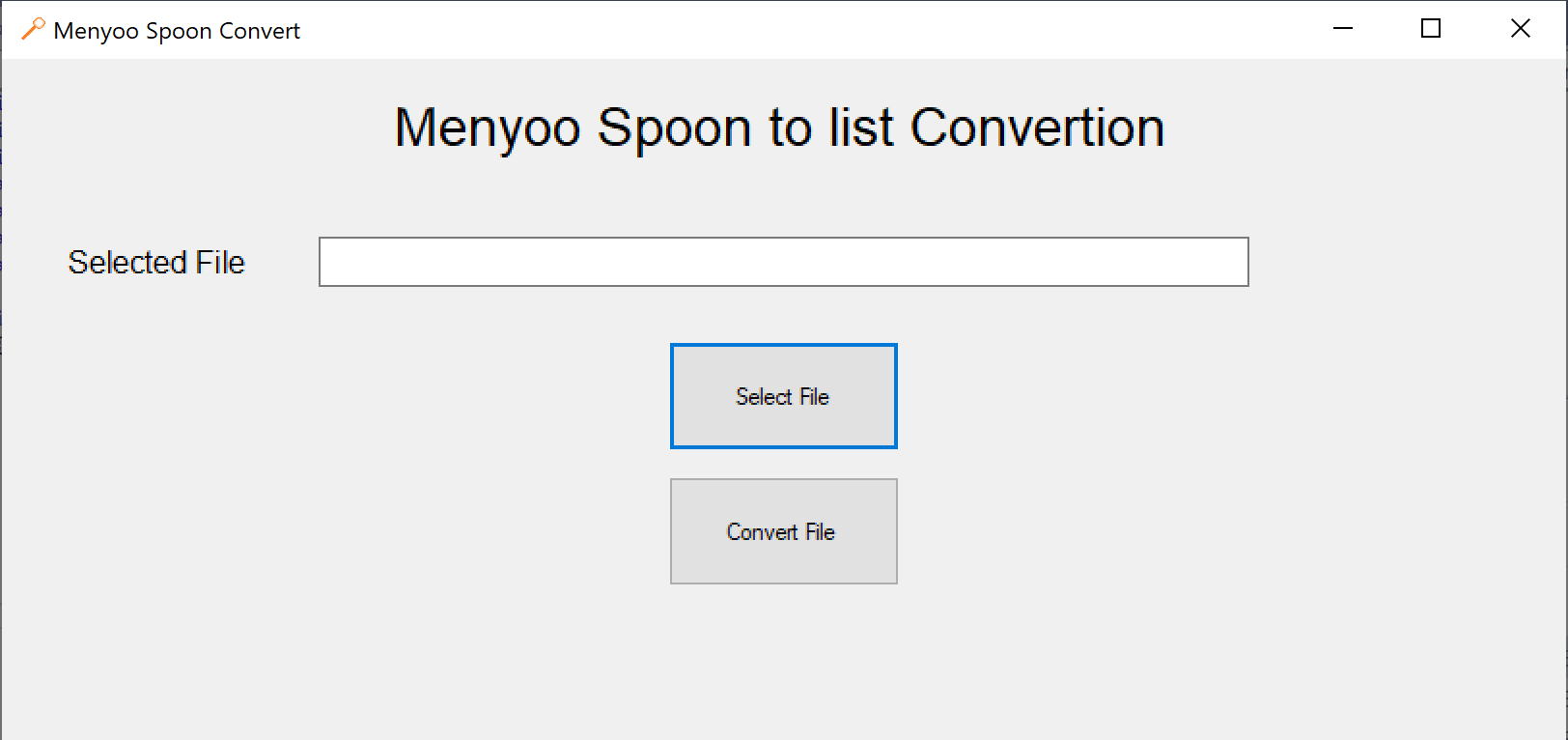This screenshot has width=1568, height=740.
Task: Click the dash minimize icon at top right
Action: pyautogui.click(x=1342, y=29)
